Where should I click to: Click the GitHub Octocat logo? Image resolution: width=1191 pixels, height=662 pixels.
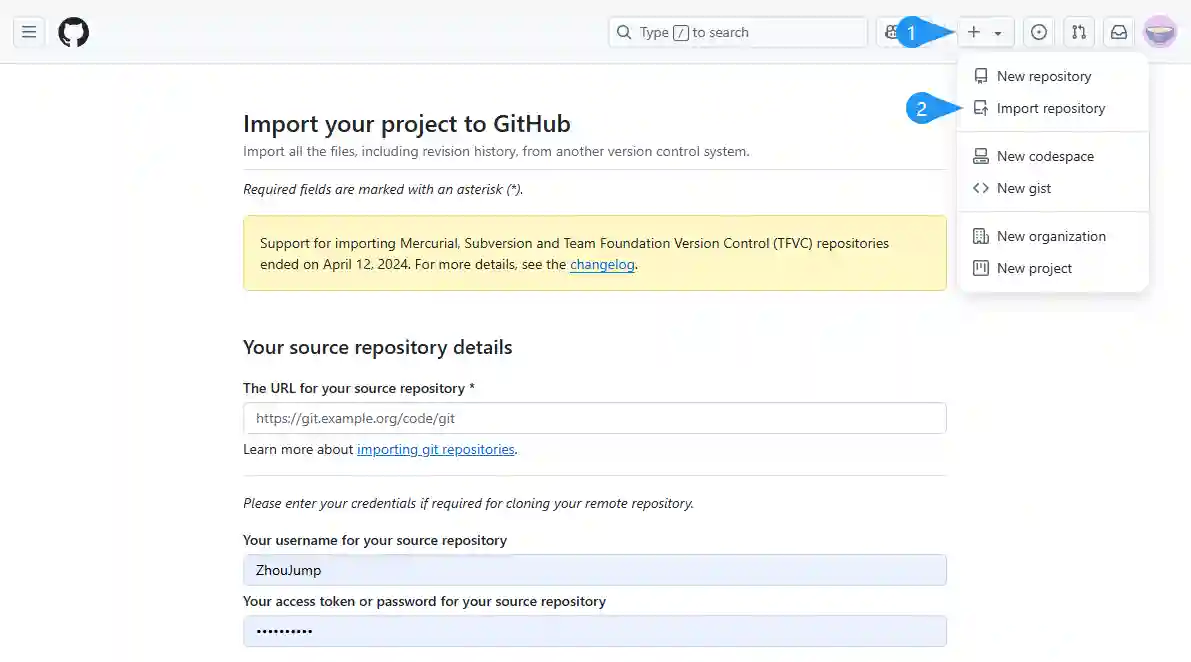(73, 32)
